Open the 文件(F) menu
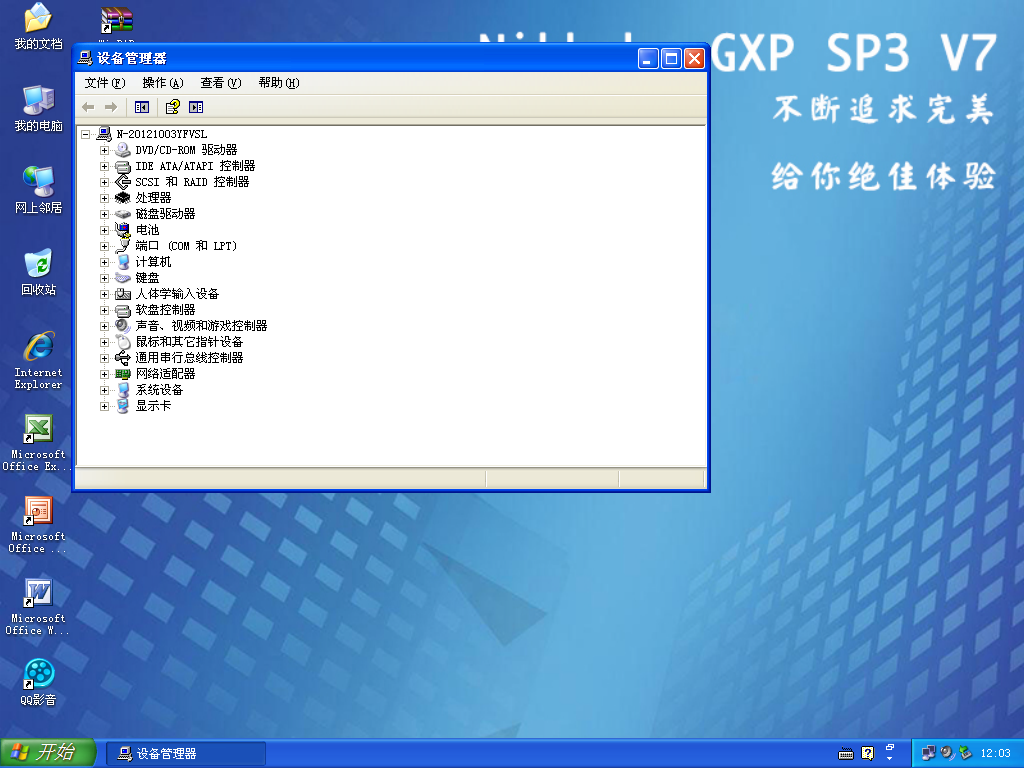 (x=104, y=83)
